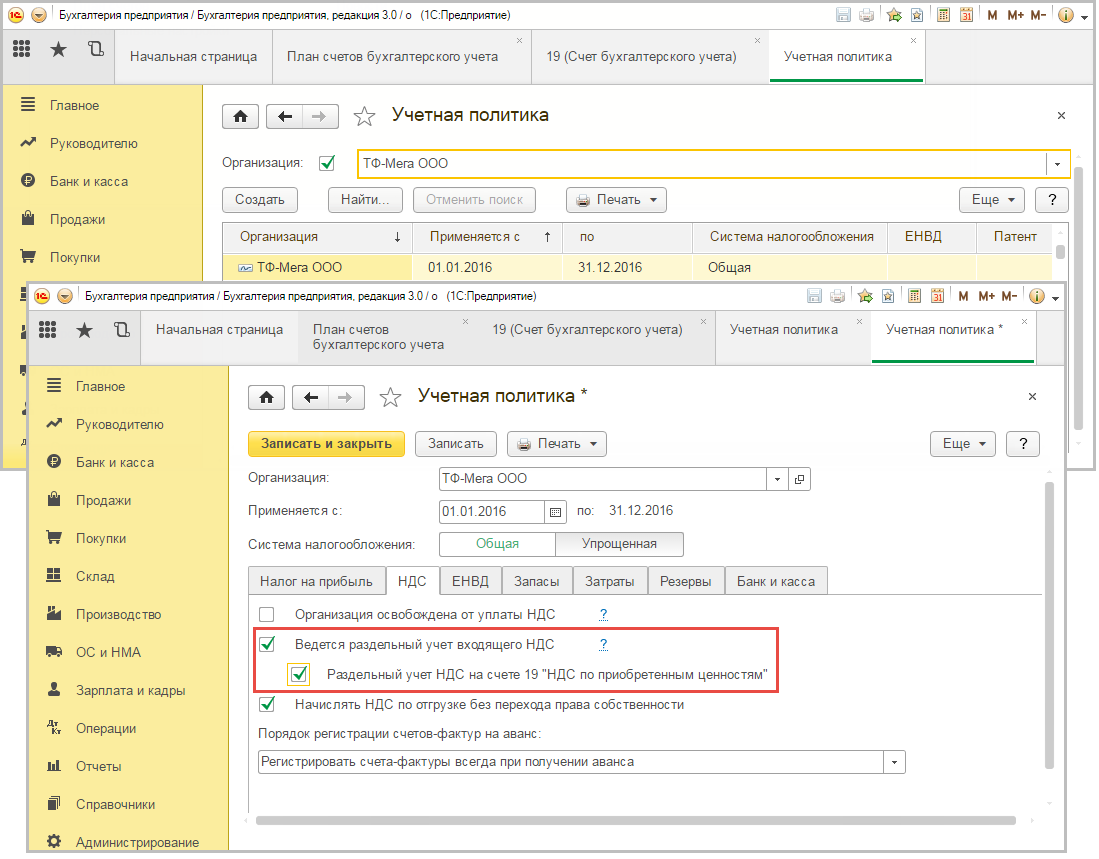Viewport: 1099px width, 859px height.
Task: Toggle Раздельный учет НДС на счете 19
Action: coord(299,674)
